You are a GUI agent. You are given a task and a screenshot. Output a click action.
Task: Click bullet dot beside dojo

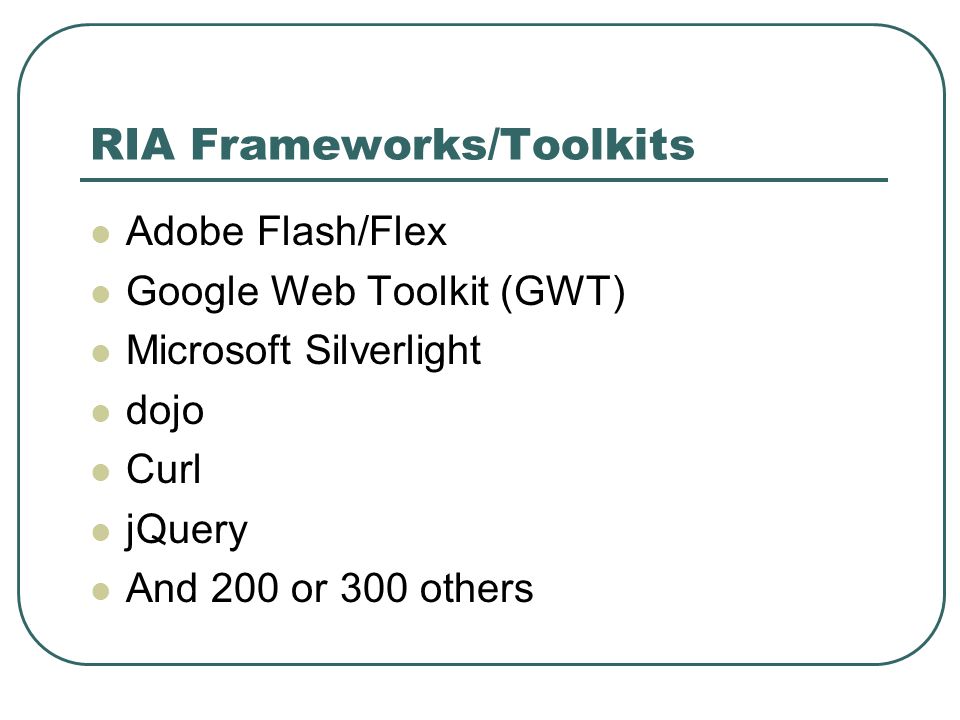[x=101, y=413]
